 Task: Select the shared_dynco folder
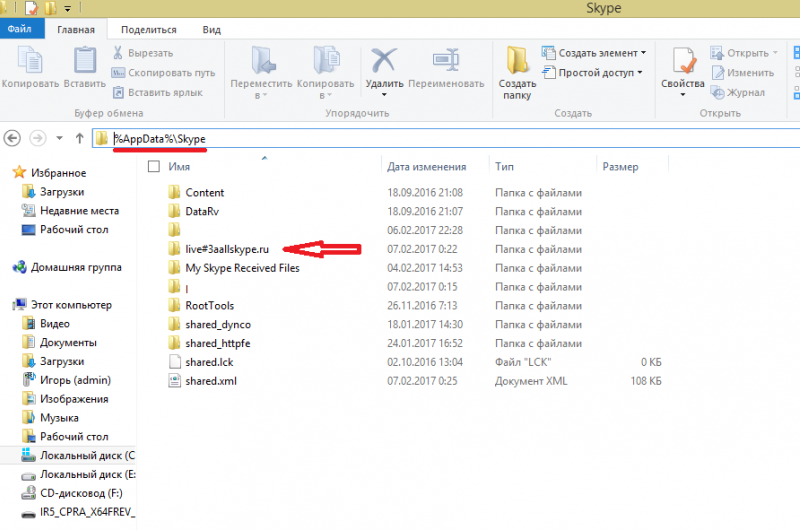(218, 324)
